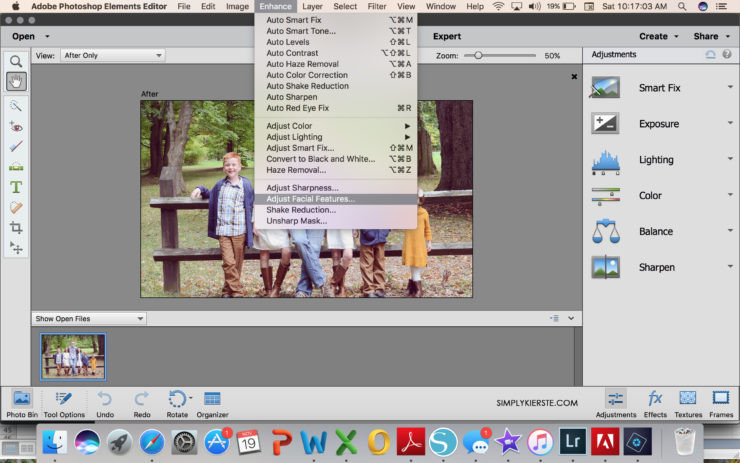The height and width of the screenshot is (463, 740).
Task: Adjust the Zoom slider
Action: click(478, 55)
